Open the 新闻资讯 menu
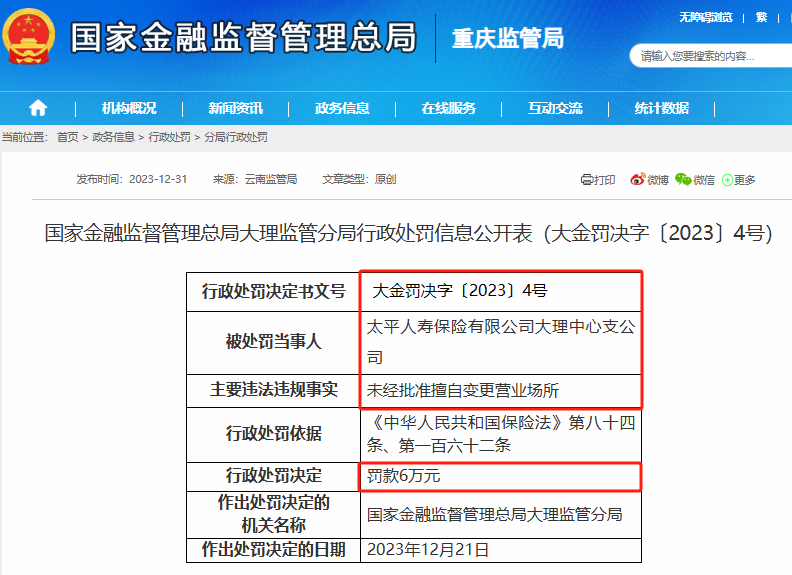Screen dimensions: 792x575 pos(235,108)
